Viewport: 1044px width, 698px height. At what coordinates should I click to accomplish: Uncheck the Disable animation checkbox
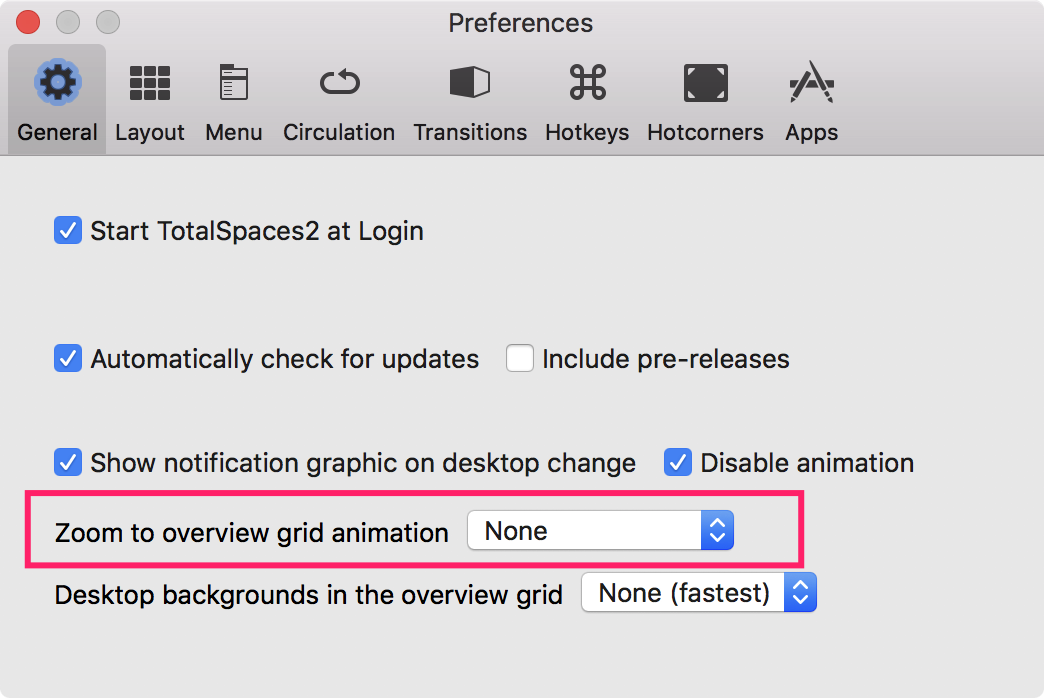pyautogui.click(x=678, y=463)
